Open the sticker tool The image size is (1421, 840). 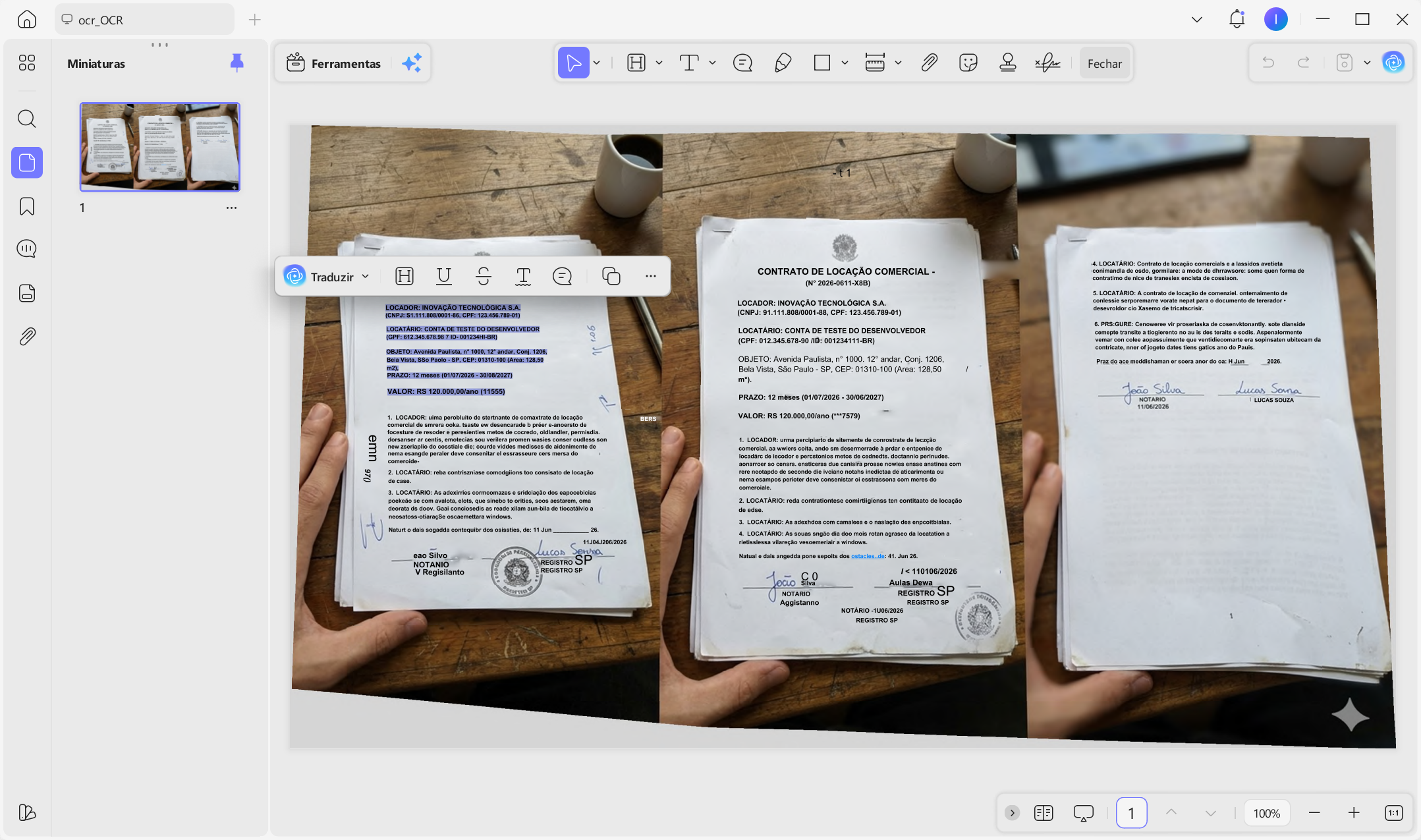[x=968, y=63]
